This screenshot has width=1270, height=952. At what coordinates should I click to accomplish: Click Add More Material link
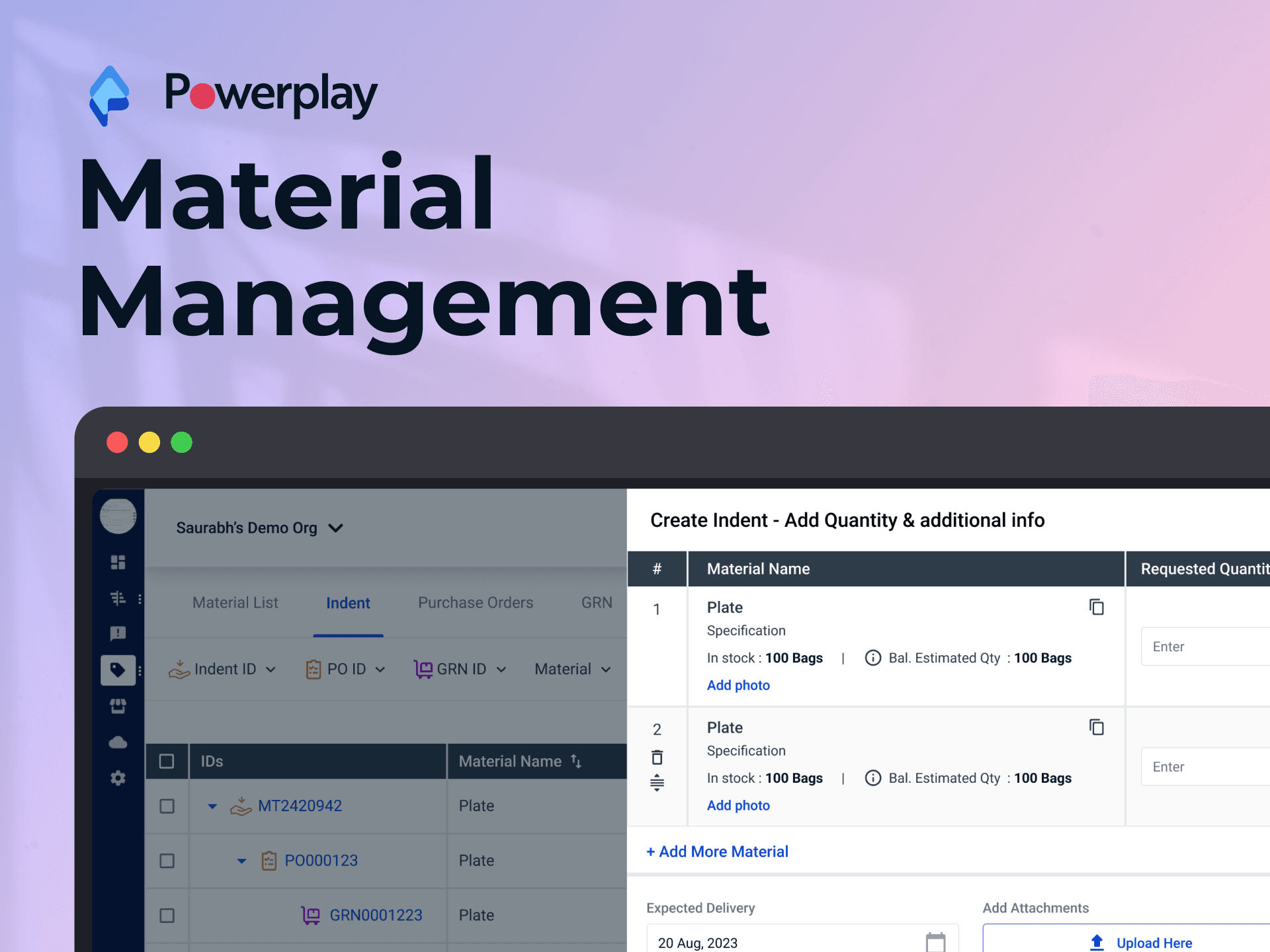coord(717,852)
